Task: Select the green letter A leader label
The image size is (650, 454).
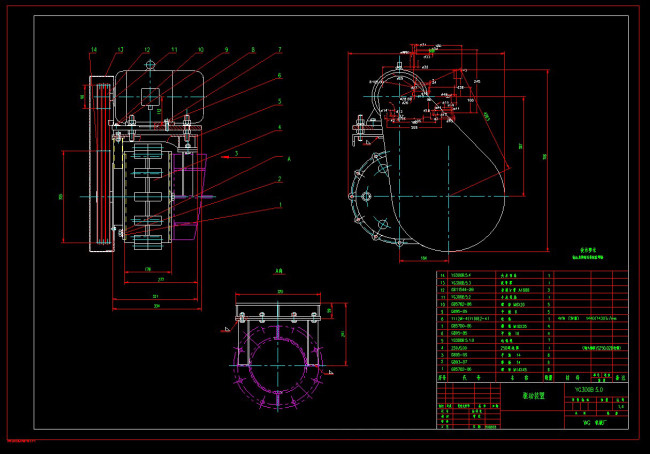Action: 289,159
